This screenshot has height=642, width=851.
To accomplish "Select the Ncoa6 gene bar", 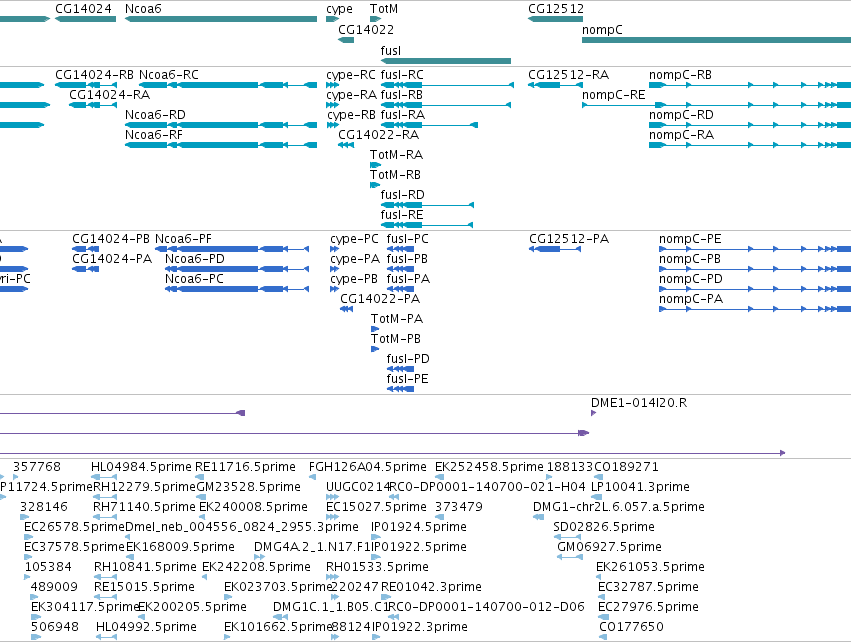I will 221,19.
